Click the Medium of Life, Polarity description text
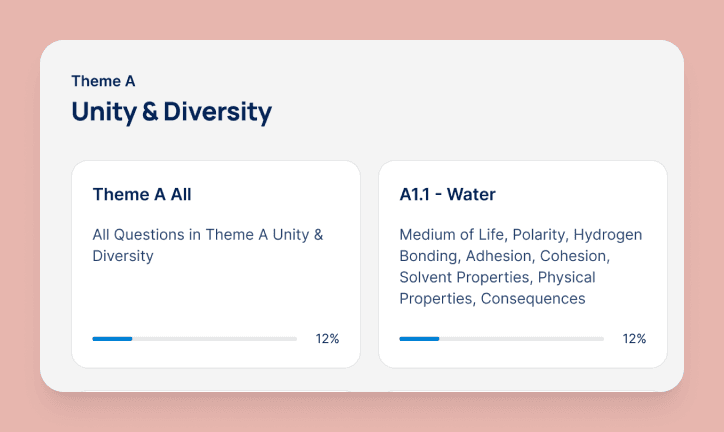Screen dimensions: 724x432 coord(521,266)
